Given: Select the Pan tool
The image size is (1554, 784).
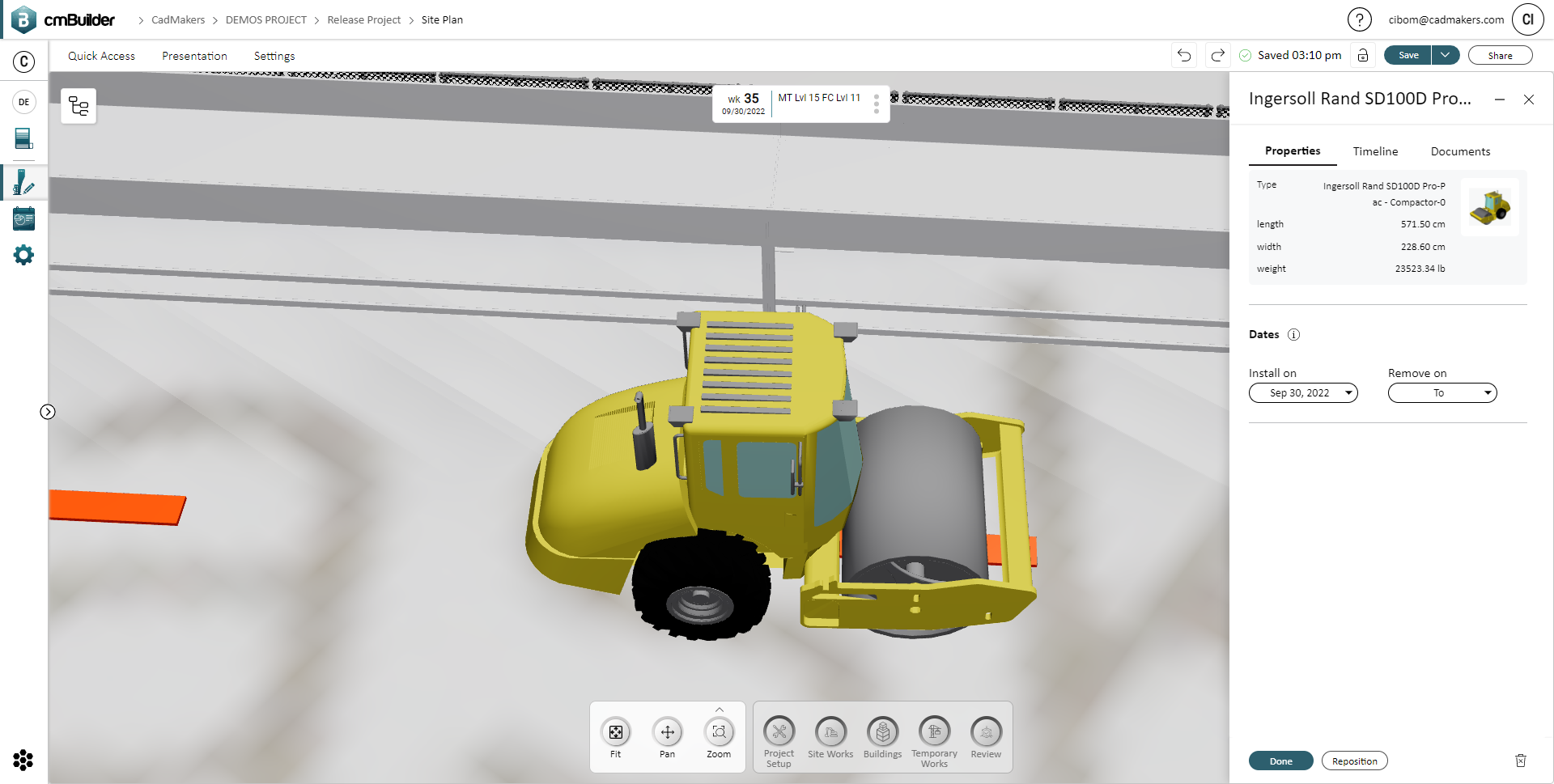Looking at the screenshot, I should click(x=667, y=738).
